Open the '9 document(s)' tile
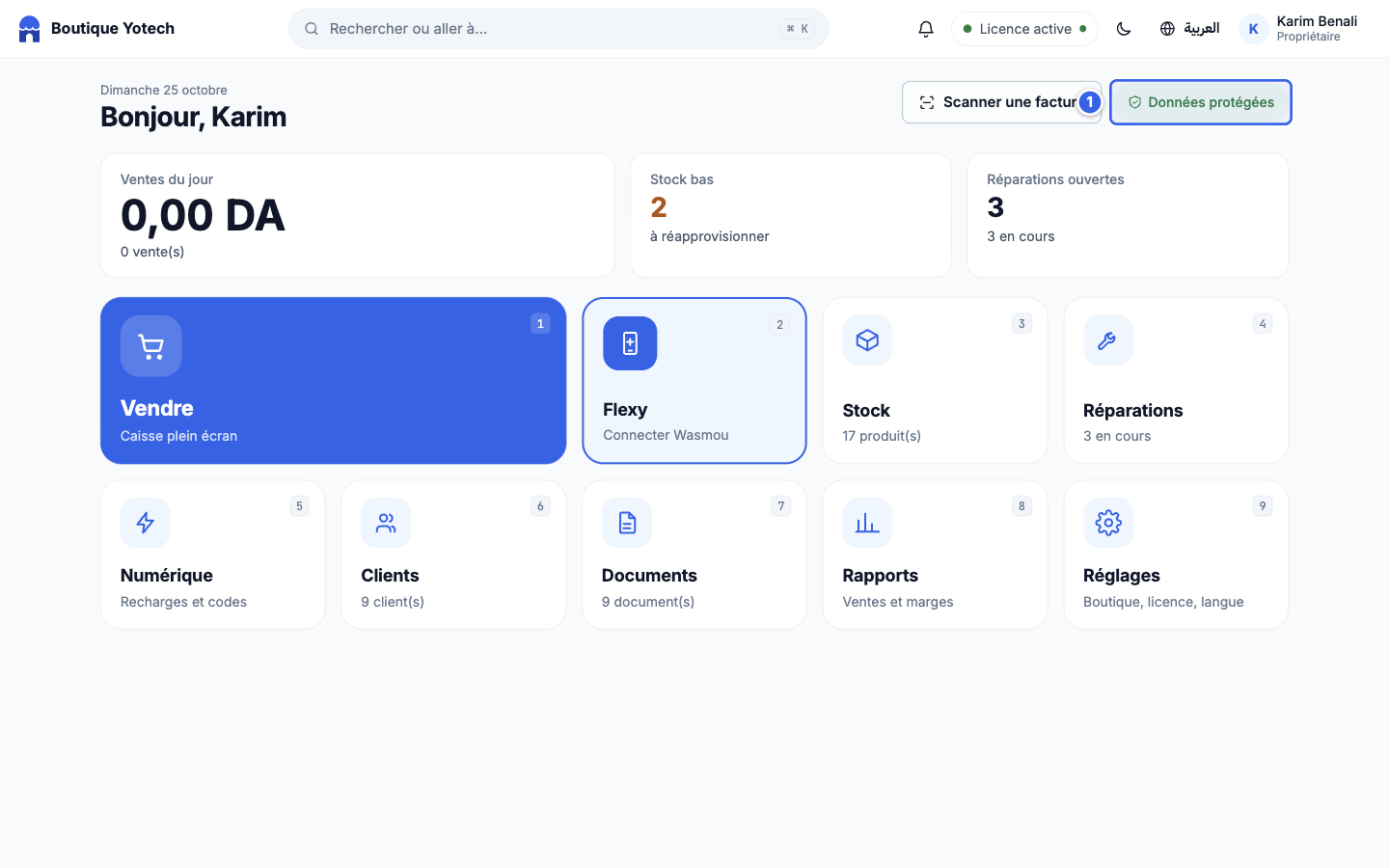The image size is (1389, 868). 694,555
